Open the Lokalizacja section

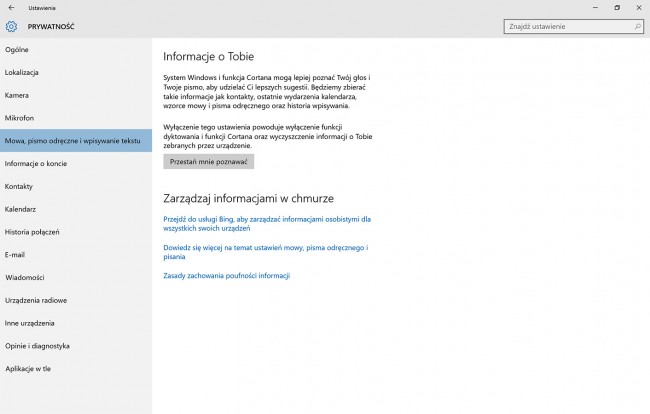(76, 73)
